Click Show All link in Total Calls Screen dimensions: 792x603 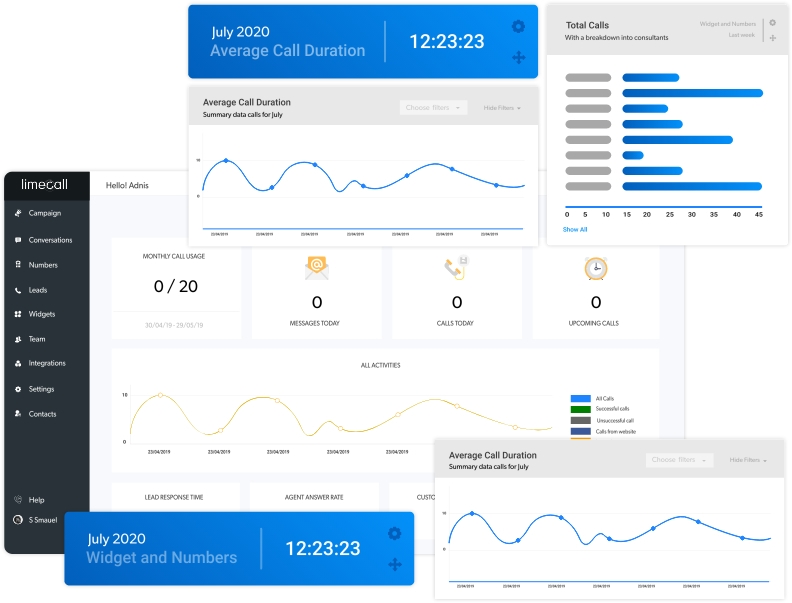pos(575,229)
